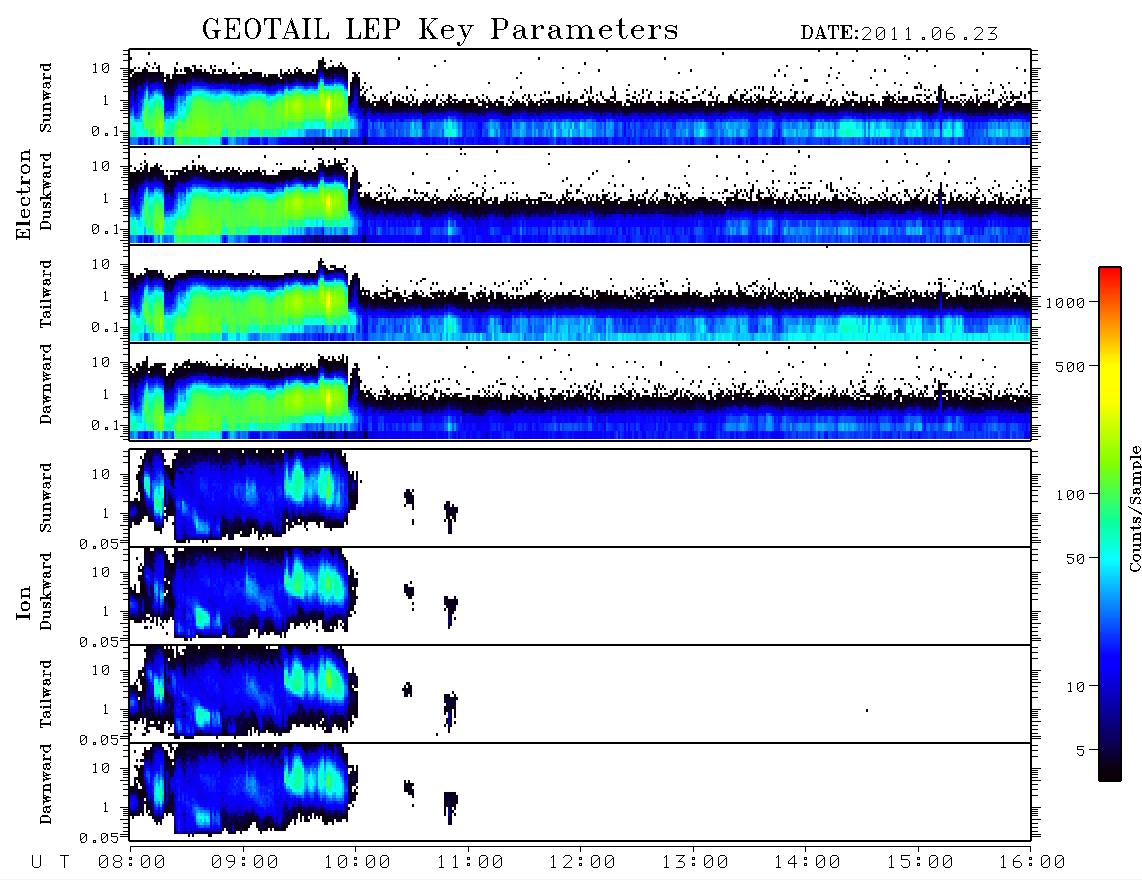This screenshot has height=880, width=1142.
Task: Click the "15:00" time tick label
Action: click(920, 863)
